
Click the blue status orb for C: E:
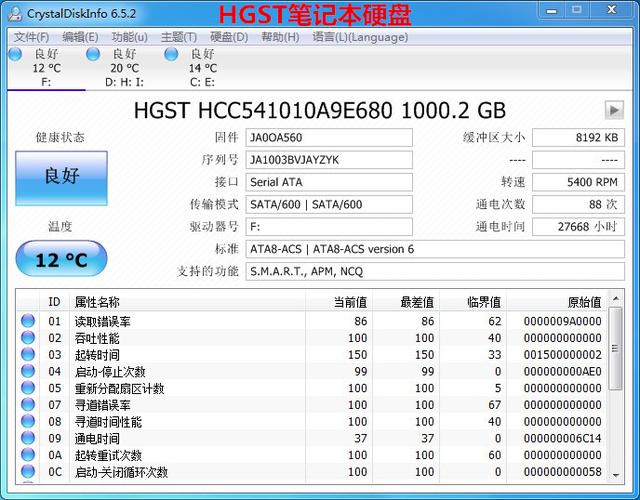point(171,54)
